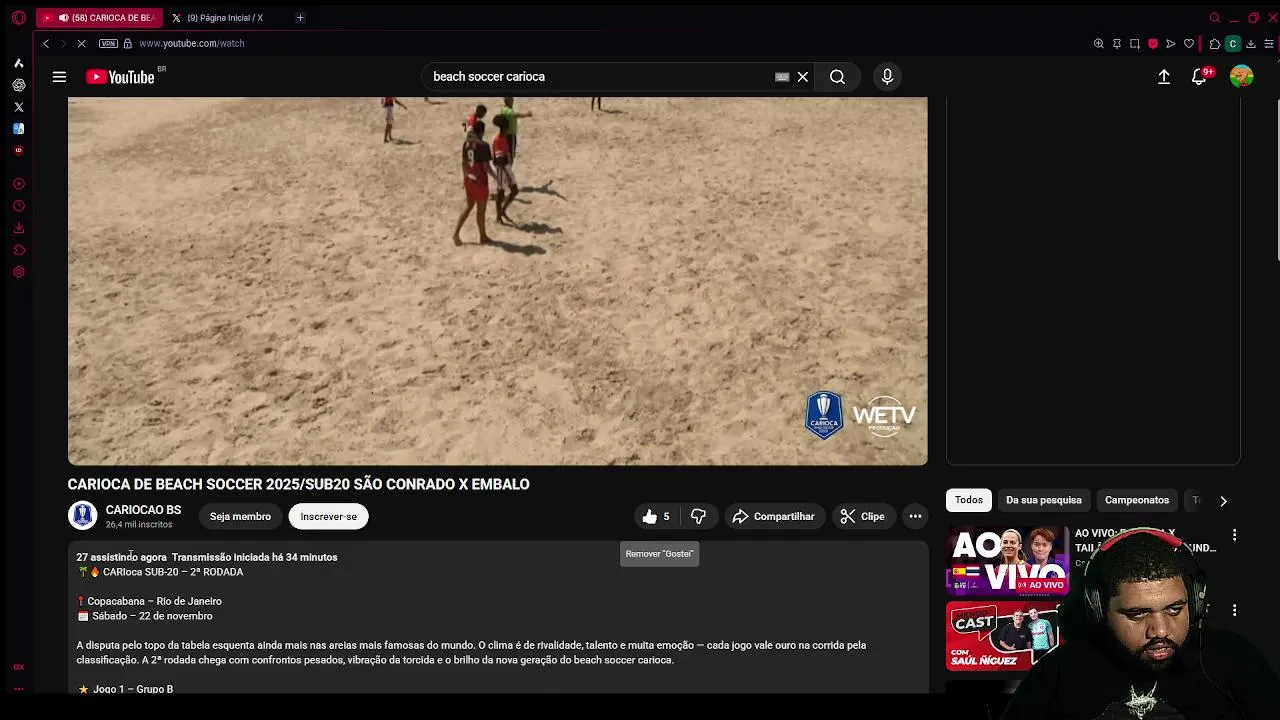Open the translator icon in the sidebar
The height and width of the screenshot is (720, 1280).
coord(18,129)
